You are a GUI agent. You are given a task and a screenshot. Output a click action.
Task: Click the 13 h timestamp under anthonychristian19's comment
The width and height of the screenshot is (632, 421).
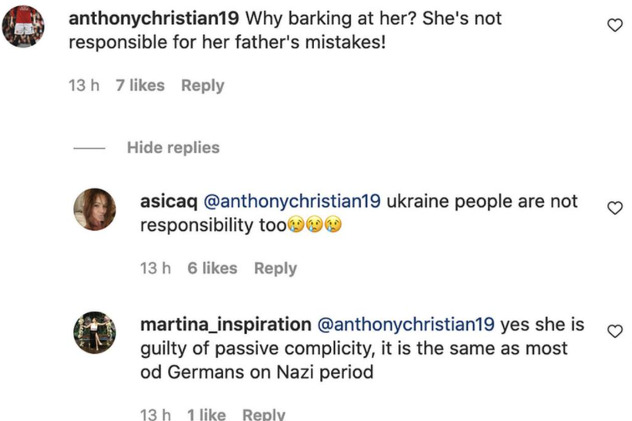85,86
